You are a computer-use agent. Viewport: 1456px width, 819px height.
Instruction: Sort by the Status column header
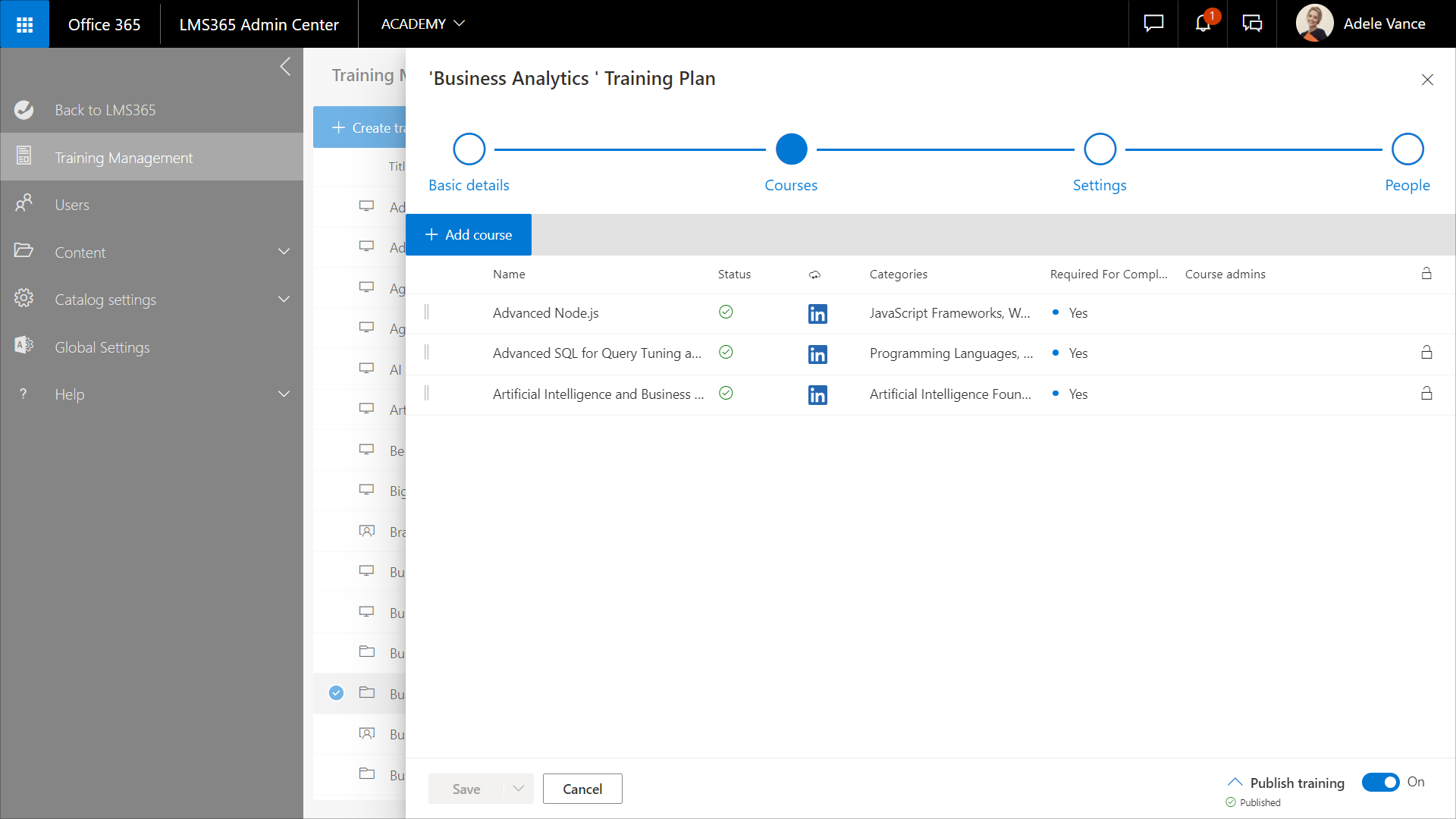point(734,274)
